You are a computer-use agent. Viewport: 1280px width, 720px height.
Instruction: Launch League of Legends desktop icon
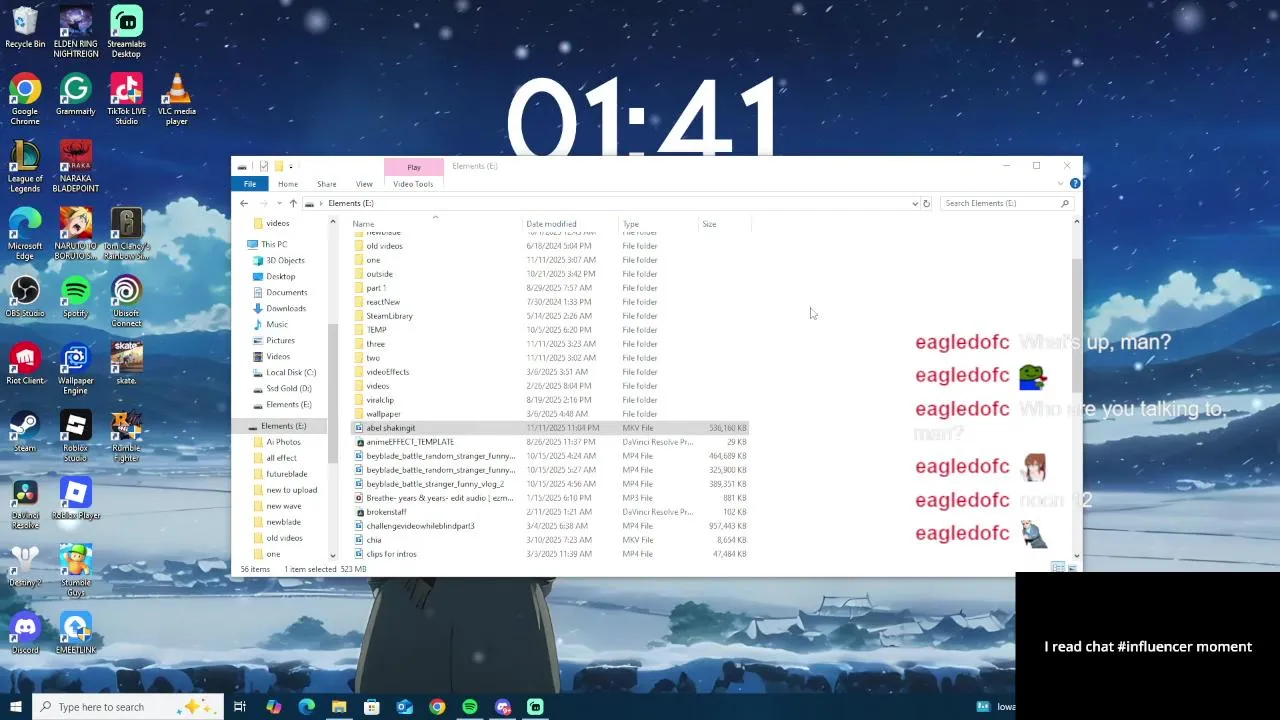(x=25, y=167)
